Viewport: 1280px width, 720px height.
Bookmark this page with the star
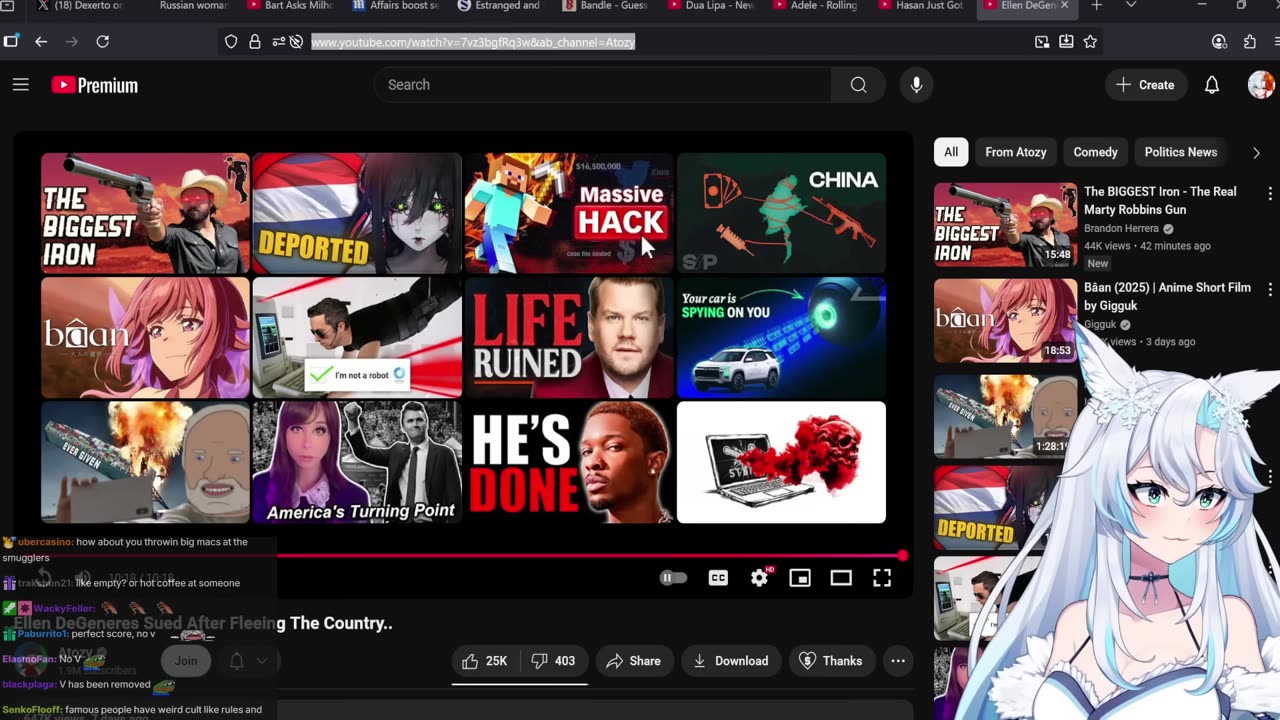(x=1090, y=42)
